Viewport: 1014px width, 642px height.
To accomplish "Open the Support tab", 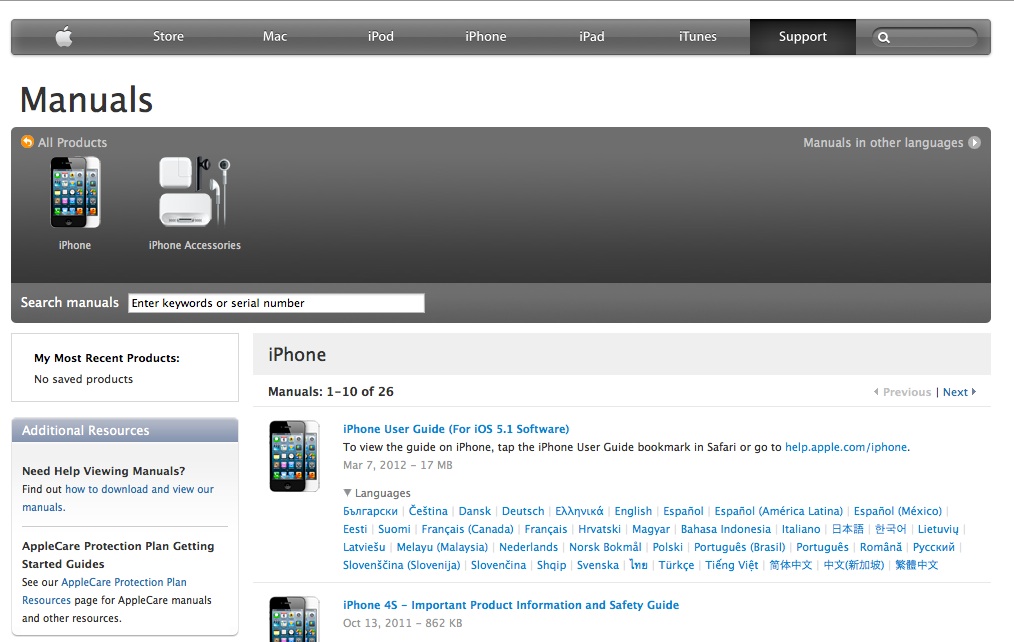I will click(x=803, y=37).
